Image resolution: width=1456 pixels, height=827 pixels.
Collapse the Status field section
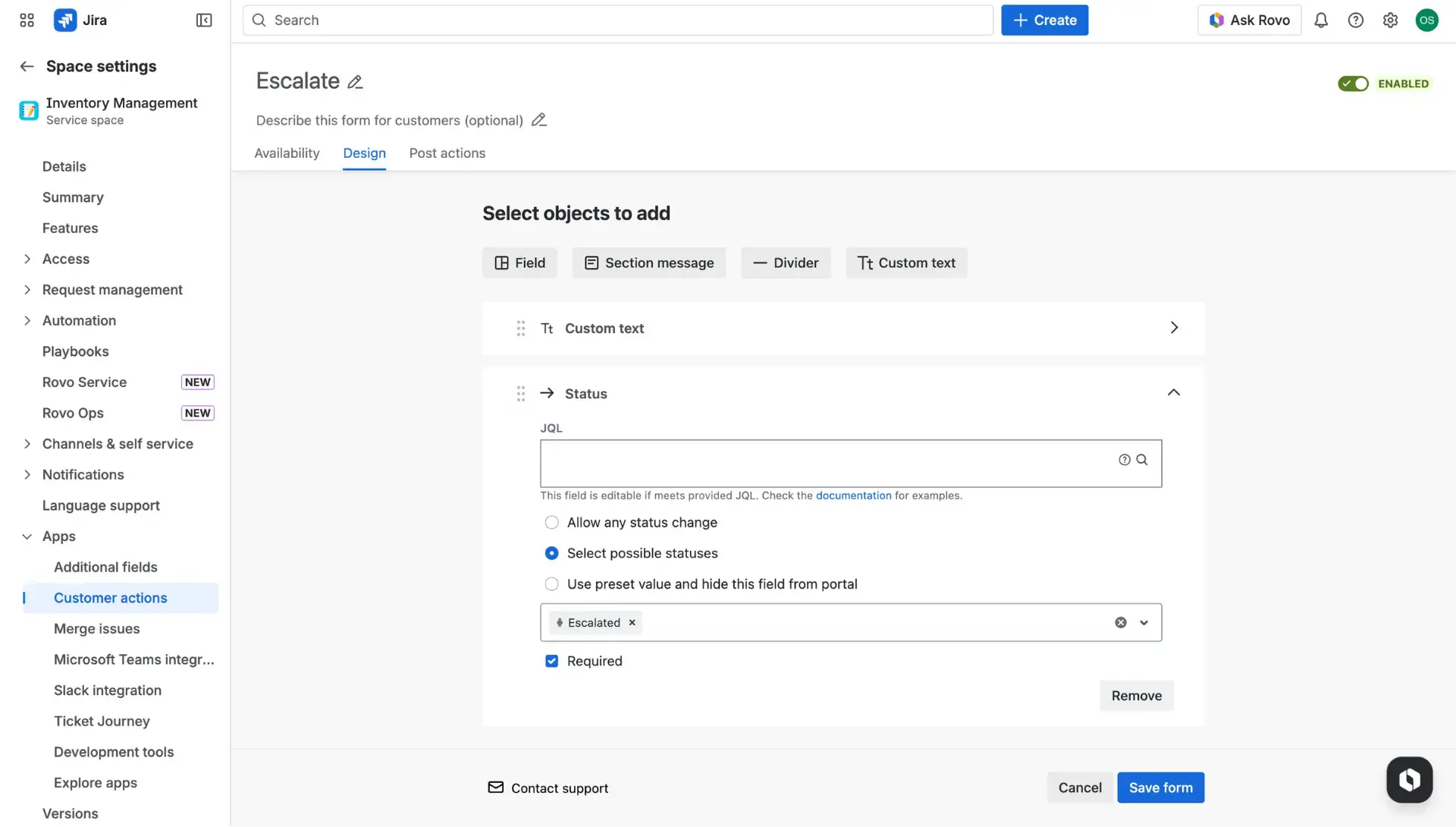pyautogui.click(x=1174, y=393)
